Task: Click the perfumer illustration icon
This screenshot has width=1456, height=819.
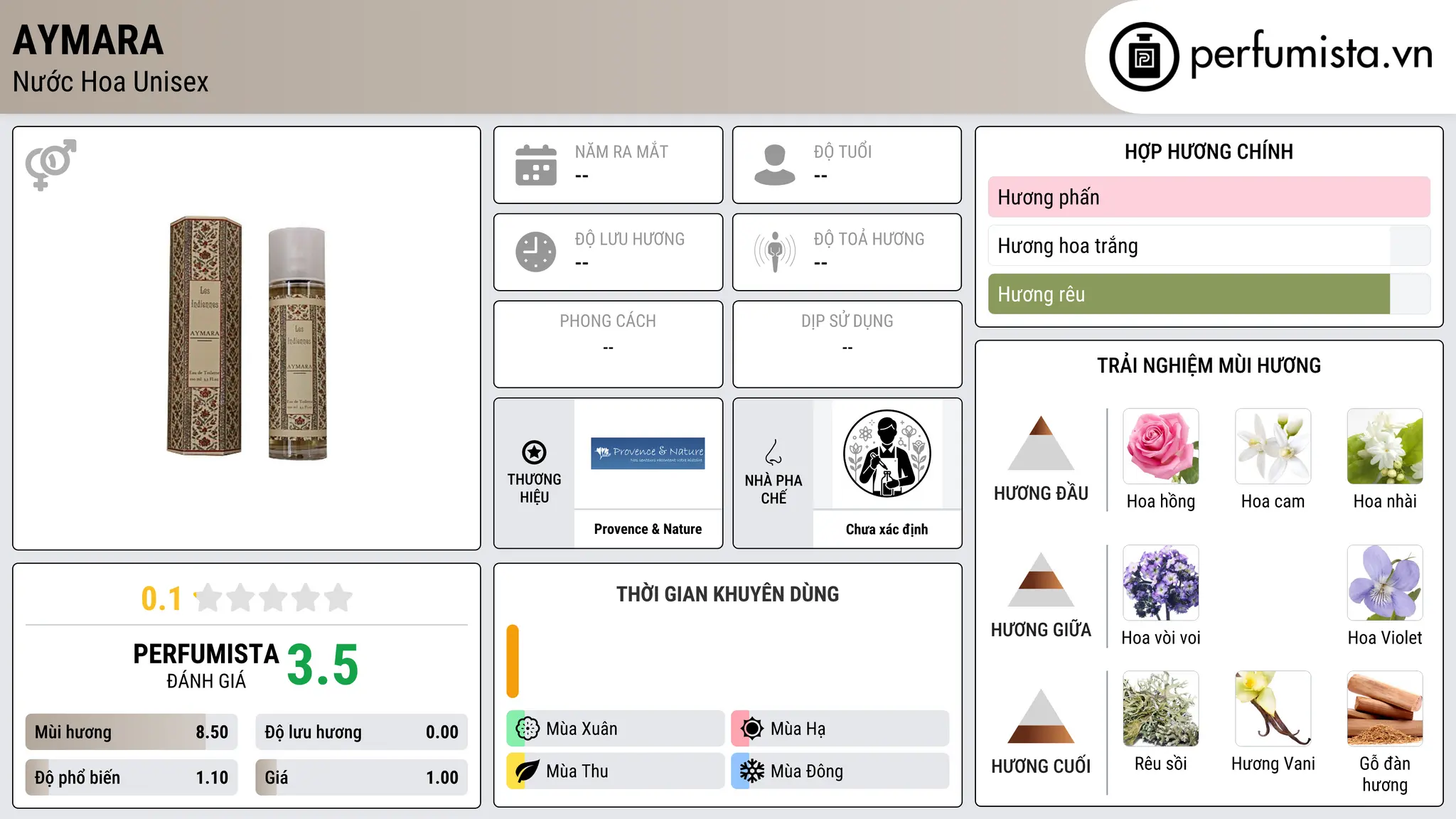Action: coord(887,454)
